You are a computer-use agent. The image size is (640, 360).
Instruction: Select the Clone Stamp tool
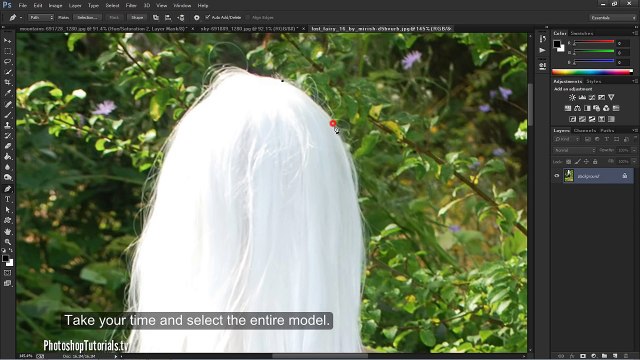(7, 125)
